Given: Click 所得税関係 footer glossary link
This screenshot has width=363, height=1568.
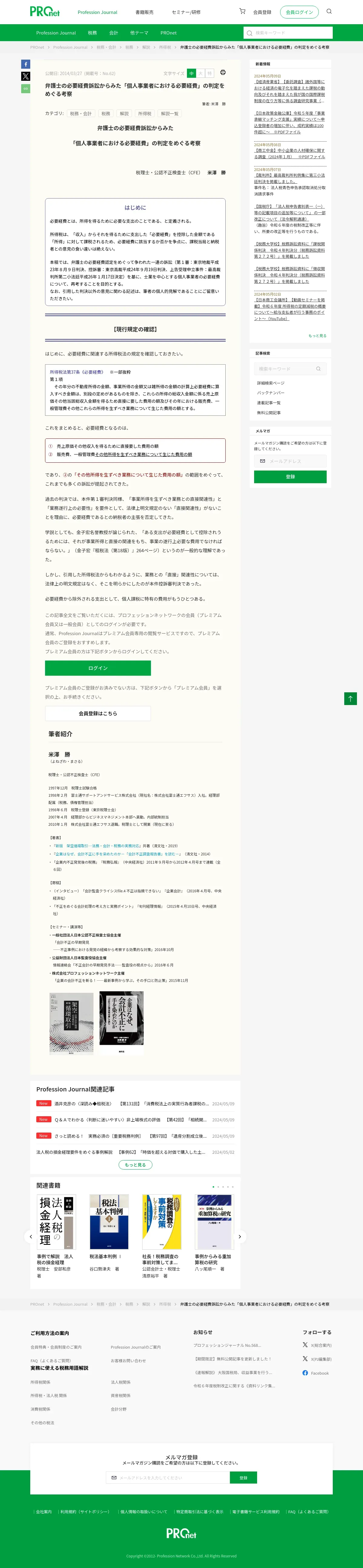Looking at the screenshot, I should (41, 1382).
